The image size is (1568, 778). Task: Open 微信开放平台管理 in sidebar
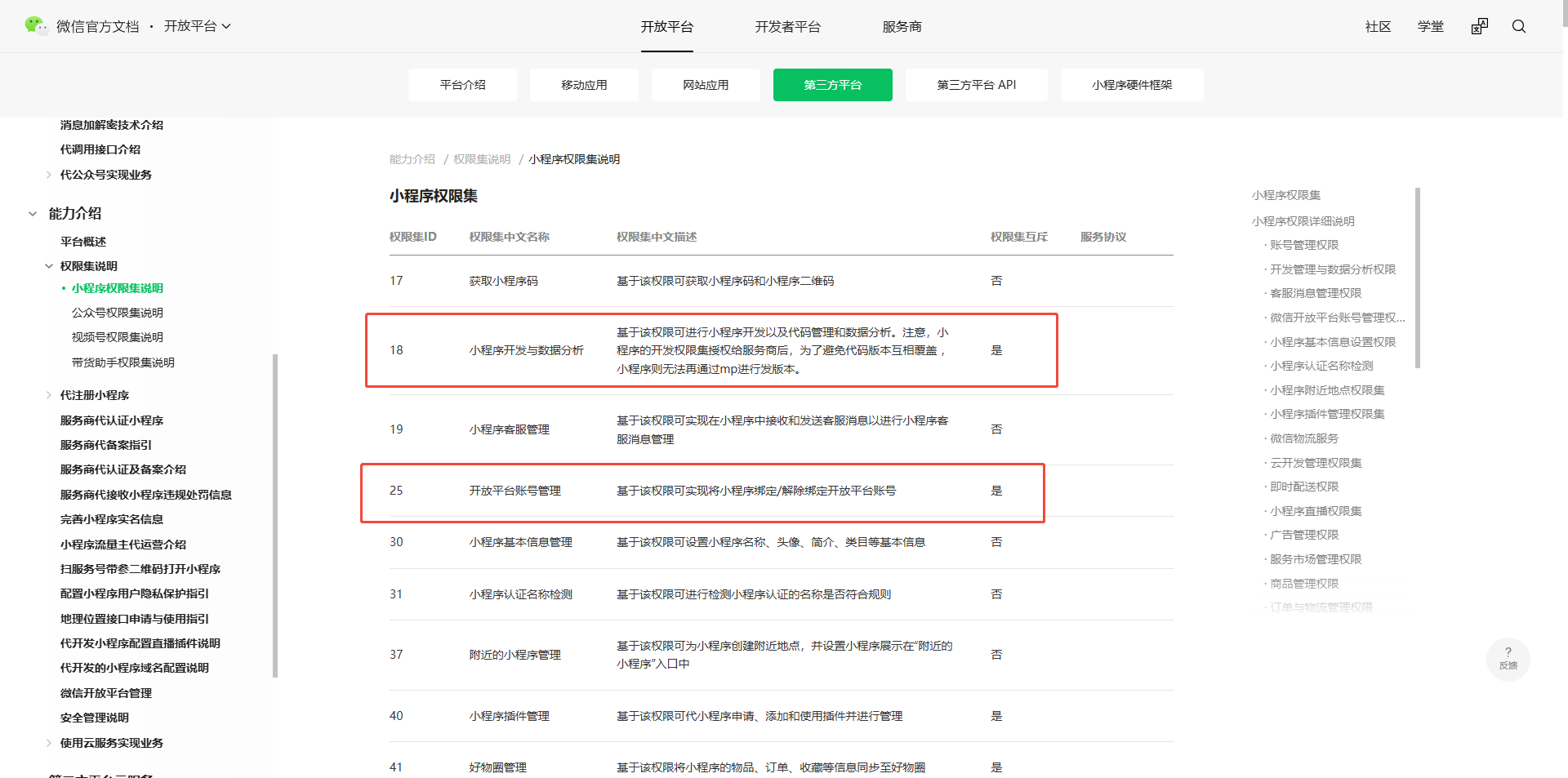pos(106,693)
